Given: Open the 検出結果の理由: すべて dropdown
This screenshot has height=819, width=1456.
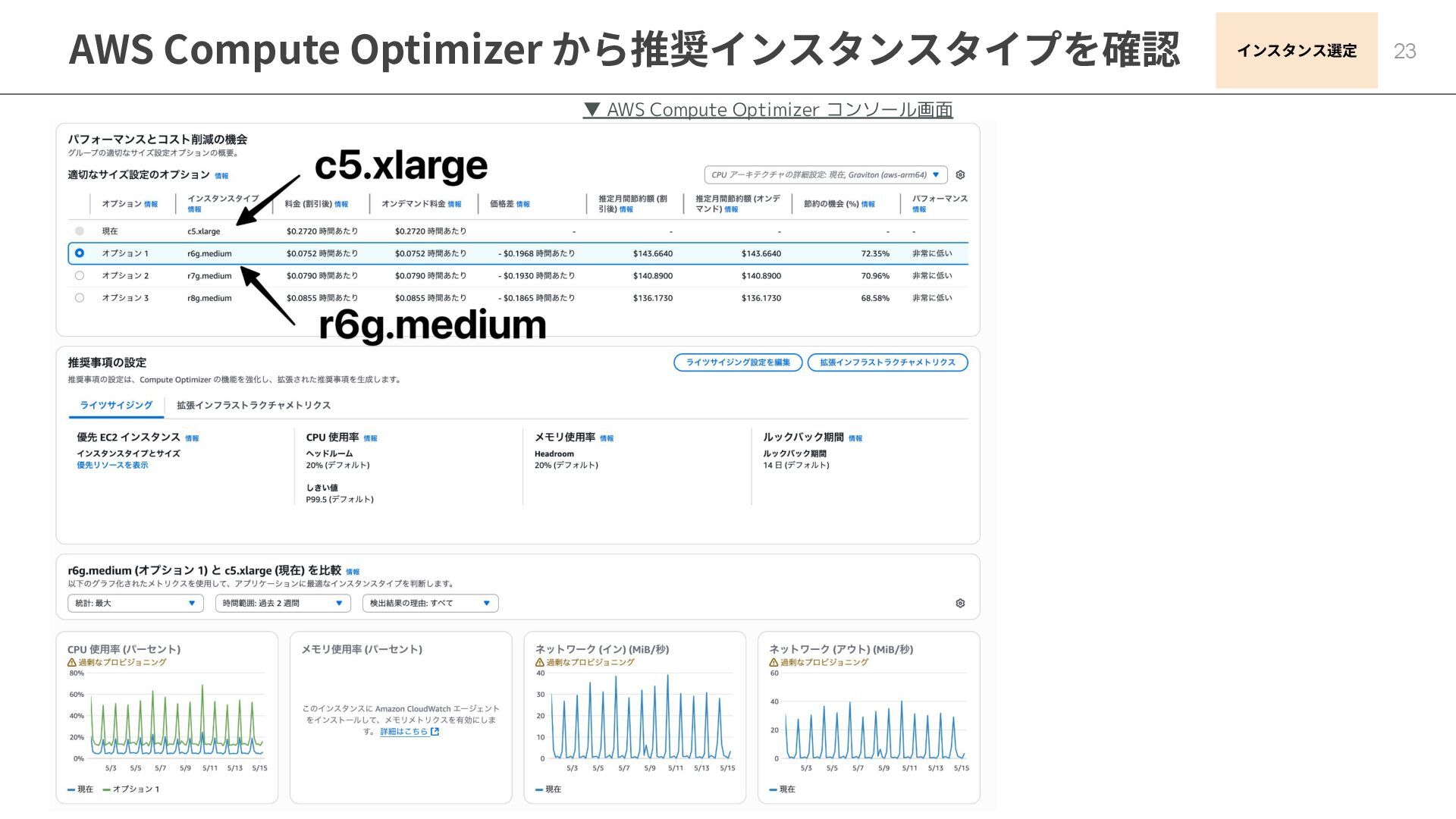Looking at the screenshot, I should click(430, 604).
